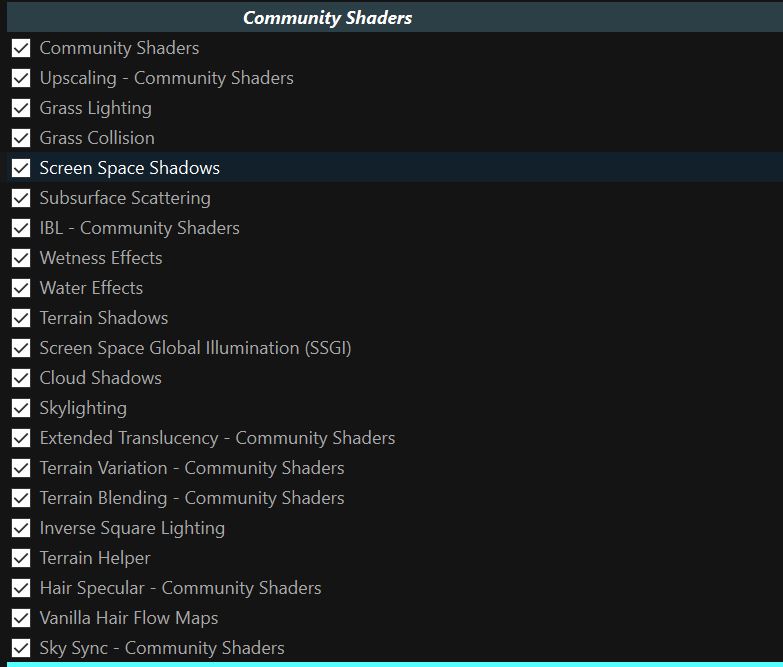Toggle the Vanilla Hair Flow Maps checkbox
This screenshot has width=783, height=667.
pyautogui.click(x=21, y=618)
